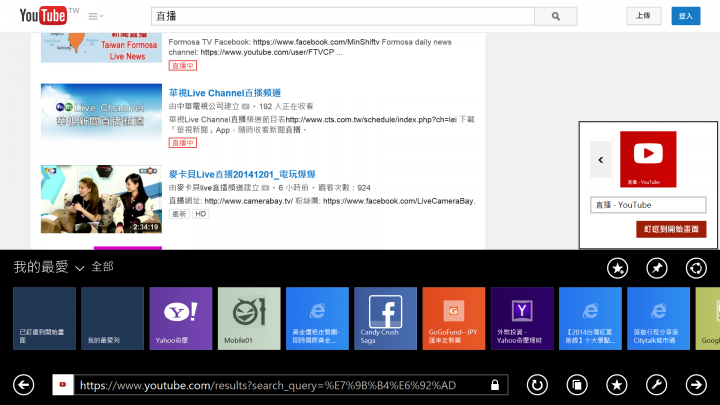This screenshot has width=720, height=405.
Task: Click the 直播中 badge under 華視 result
Action: 183,143
